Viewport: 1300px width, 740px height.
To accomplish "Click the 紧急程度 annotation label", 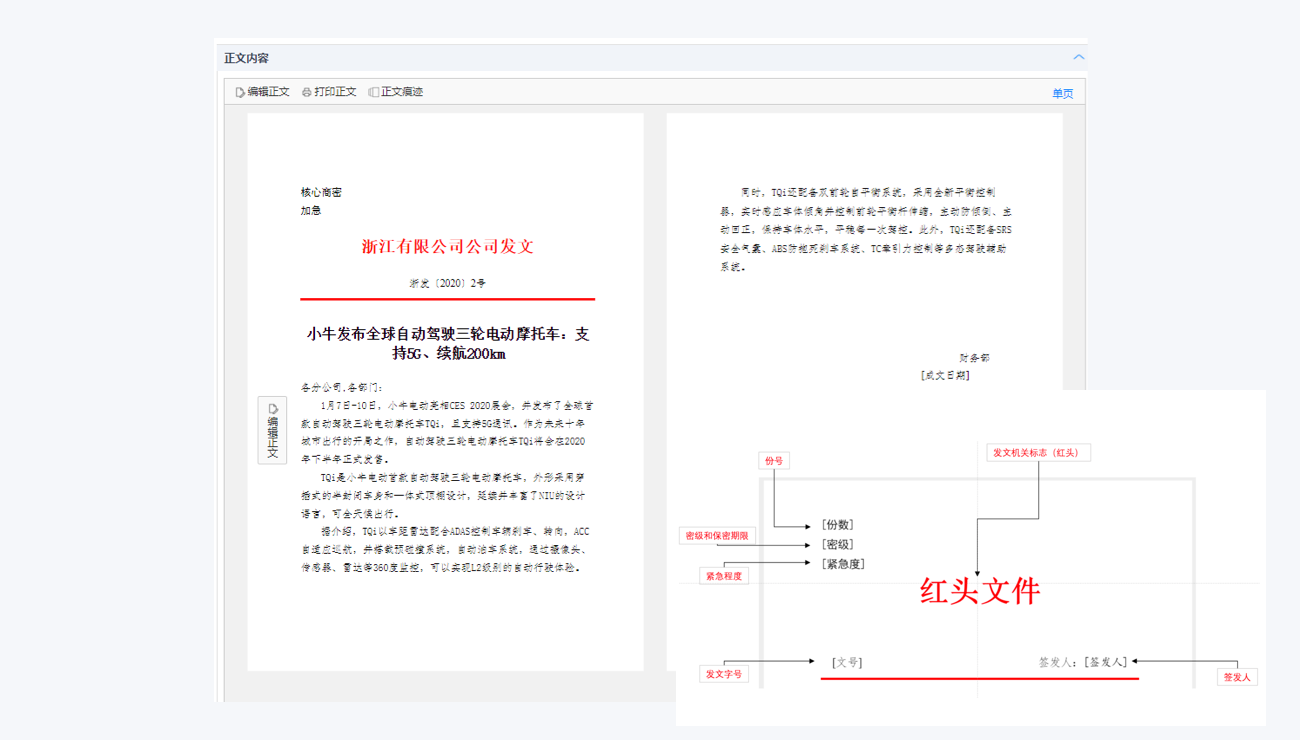I will tap(724, 576).
